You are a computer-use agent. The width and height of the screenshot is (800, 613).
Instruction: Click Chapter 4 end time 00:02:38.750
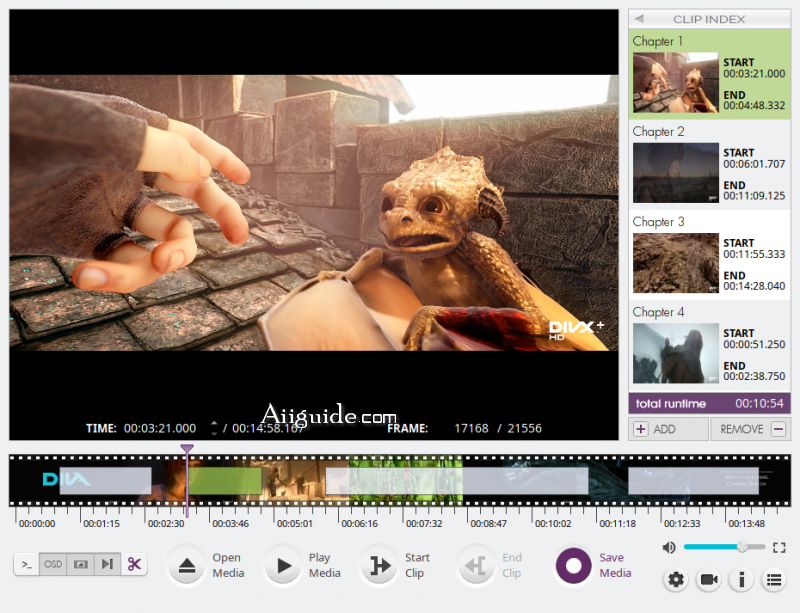pos(754,376)
